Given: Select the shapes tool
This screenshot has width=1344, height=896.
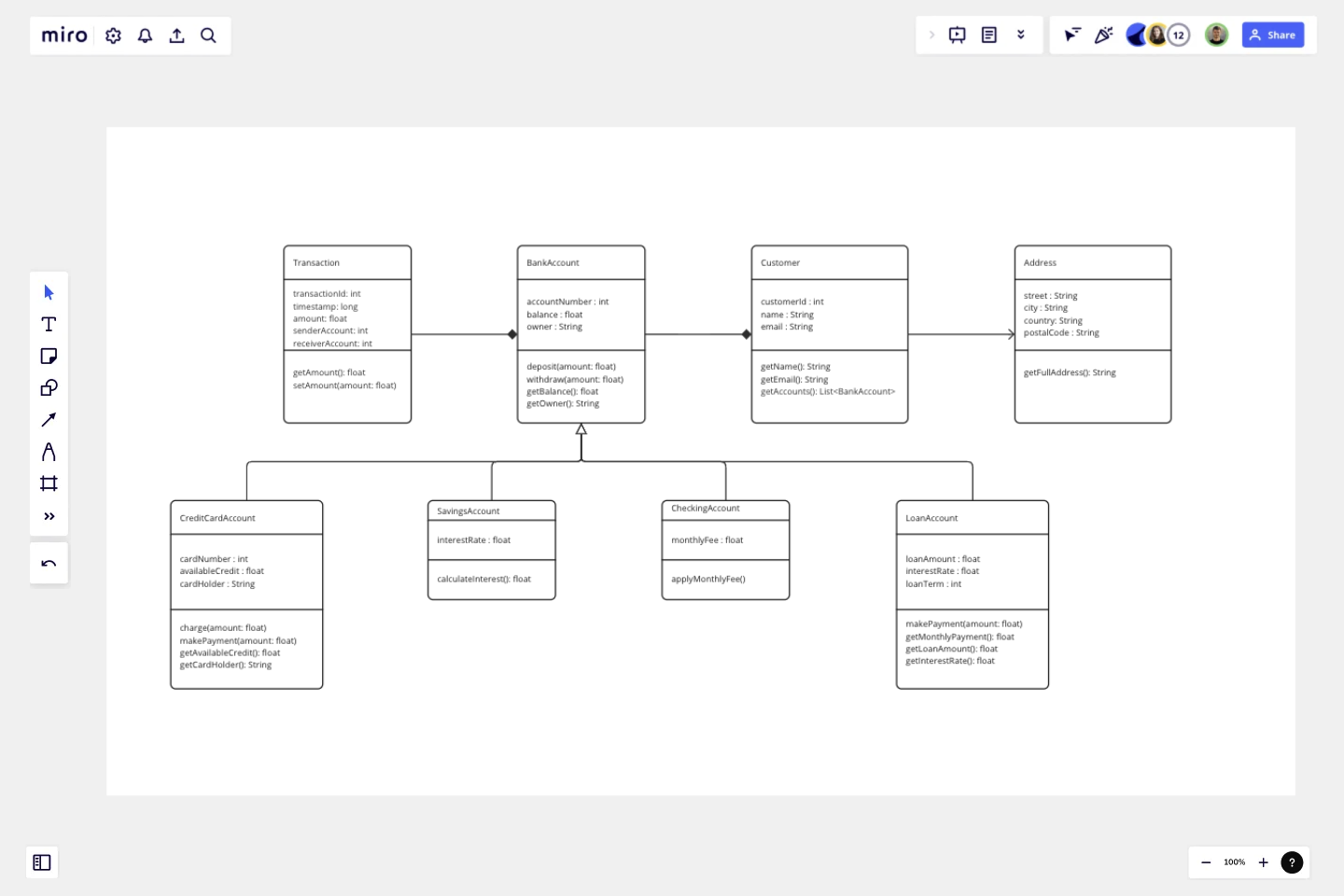Looking at the screenshot, I should click(49, 387).
